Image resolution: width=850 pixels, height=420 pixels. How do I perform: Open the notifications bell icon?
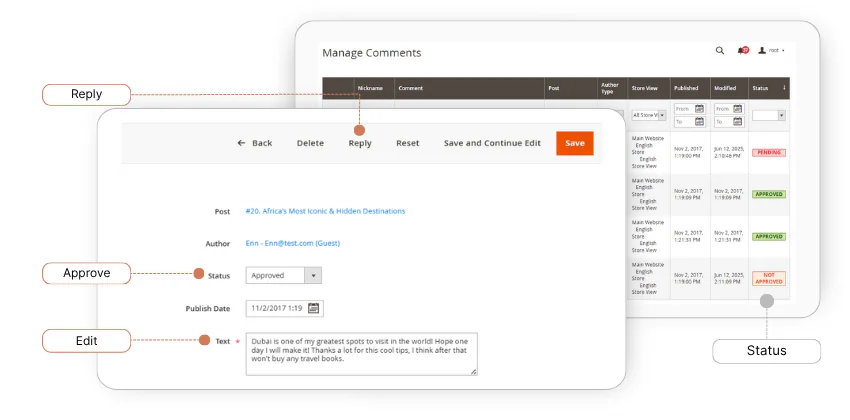pos(742,50)
